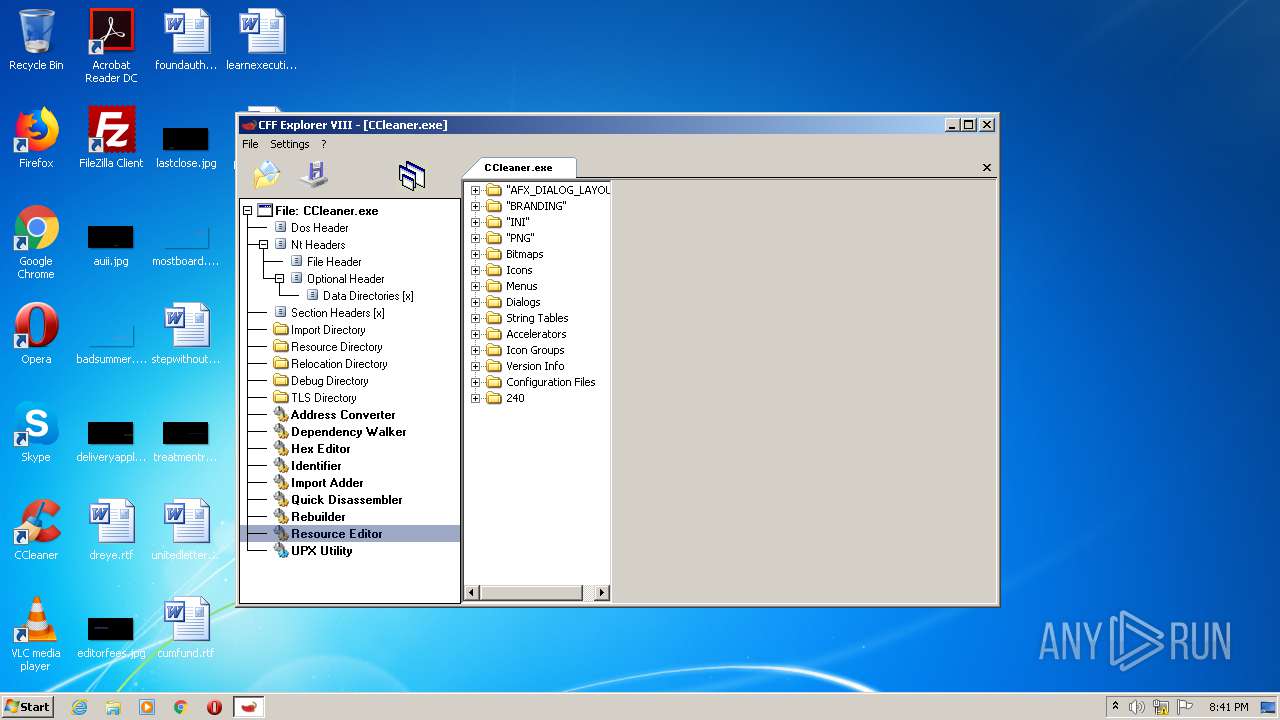This screenshot has height=720, width=1280.
Task: Open Address Converter tool
Action: tap(342, 415)
